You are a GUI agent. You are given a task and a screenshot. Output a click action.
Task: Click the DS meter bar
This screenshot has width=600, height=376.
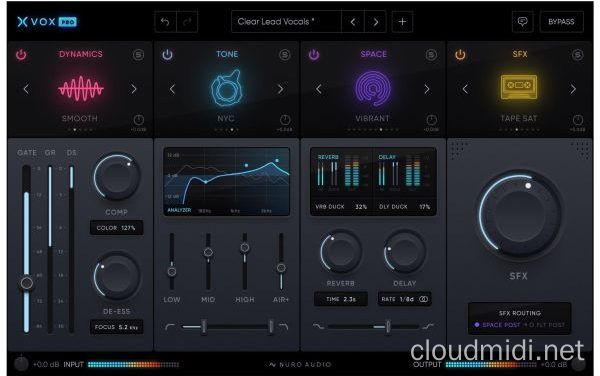(71, 249)
